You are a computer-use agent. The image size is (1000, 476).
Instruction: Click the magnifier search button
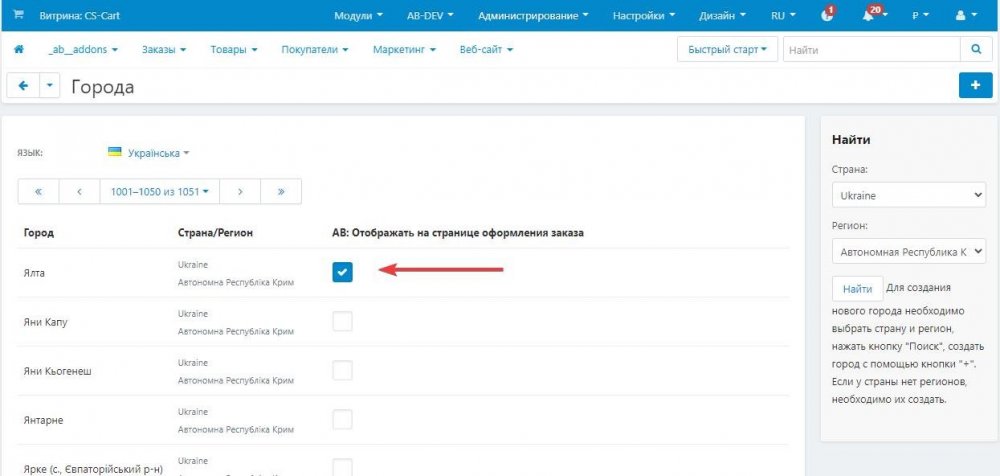pos(975,49)
